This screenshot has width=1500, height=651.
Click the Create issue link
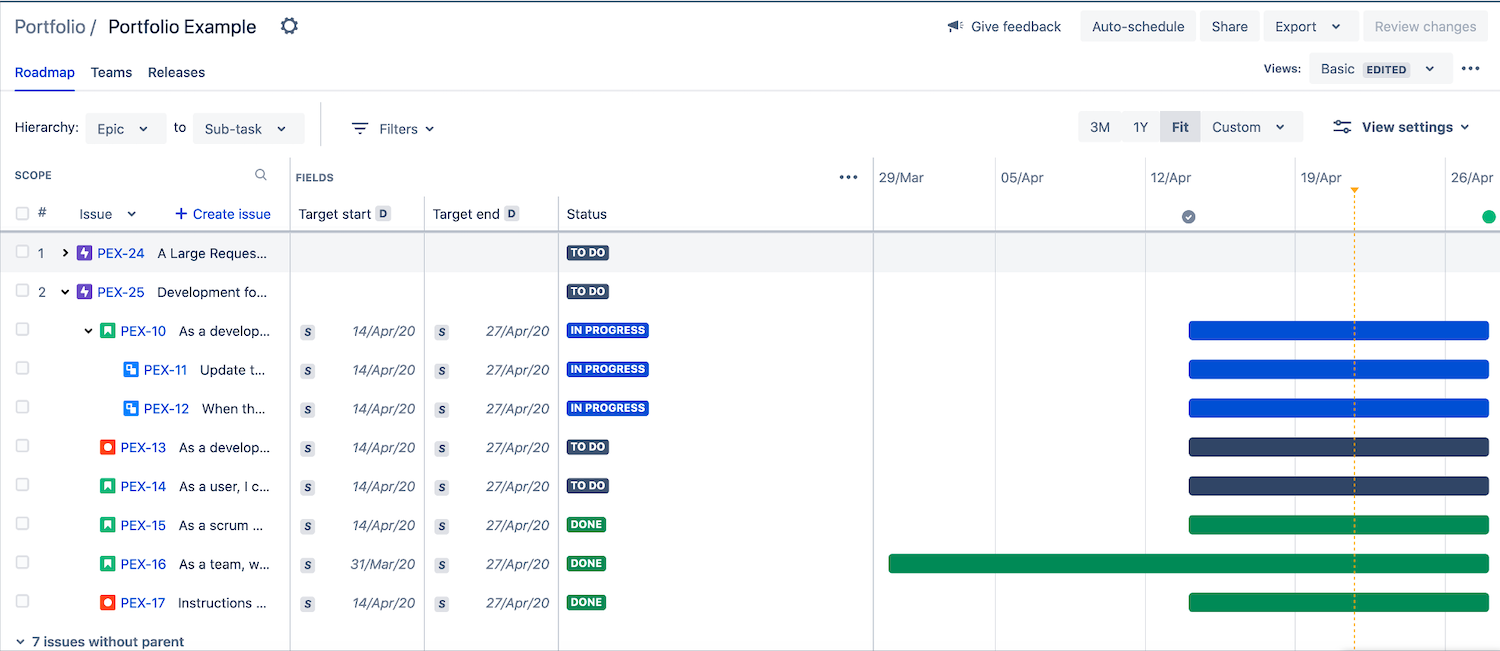(x=222, y=214)
